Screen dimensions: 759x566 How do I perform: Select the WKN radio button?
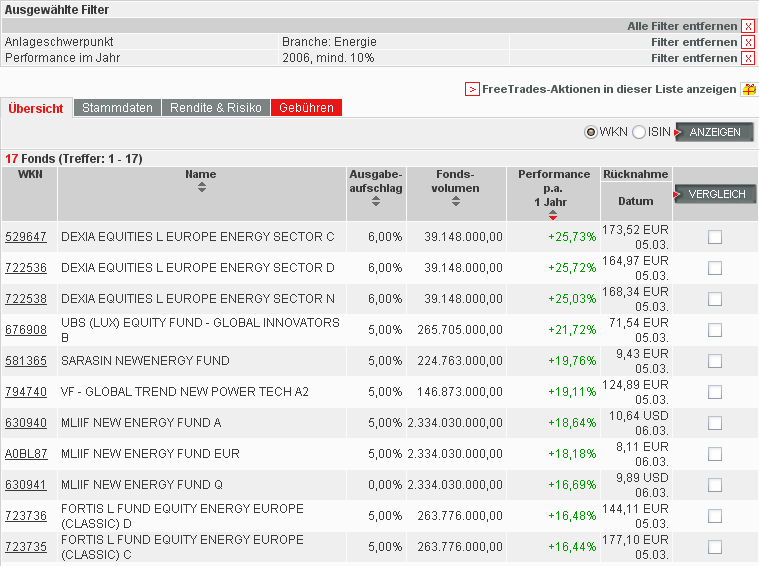591,132
